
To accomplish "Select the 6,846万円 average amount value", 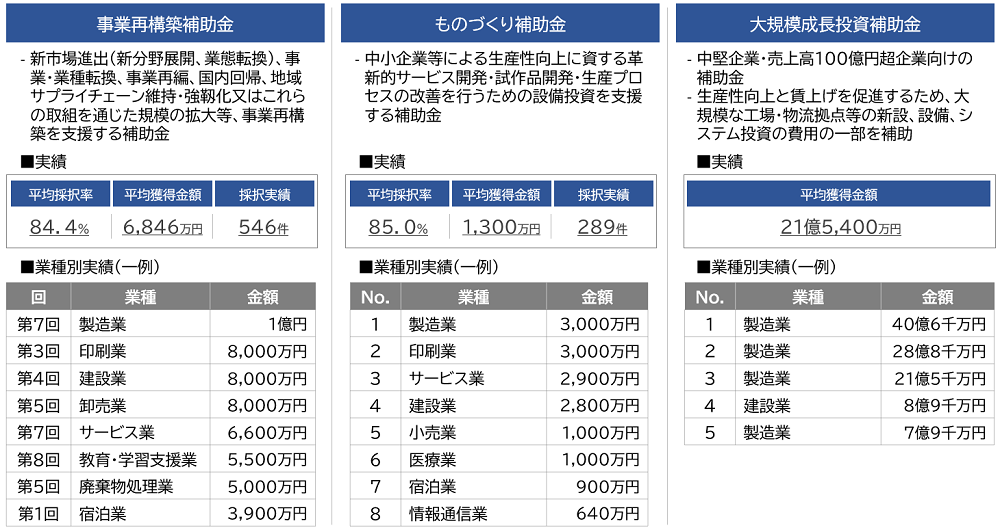I will pos(163,227).
